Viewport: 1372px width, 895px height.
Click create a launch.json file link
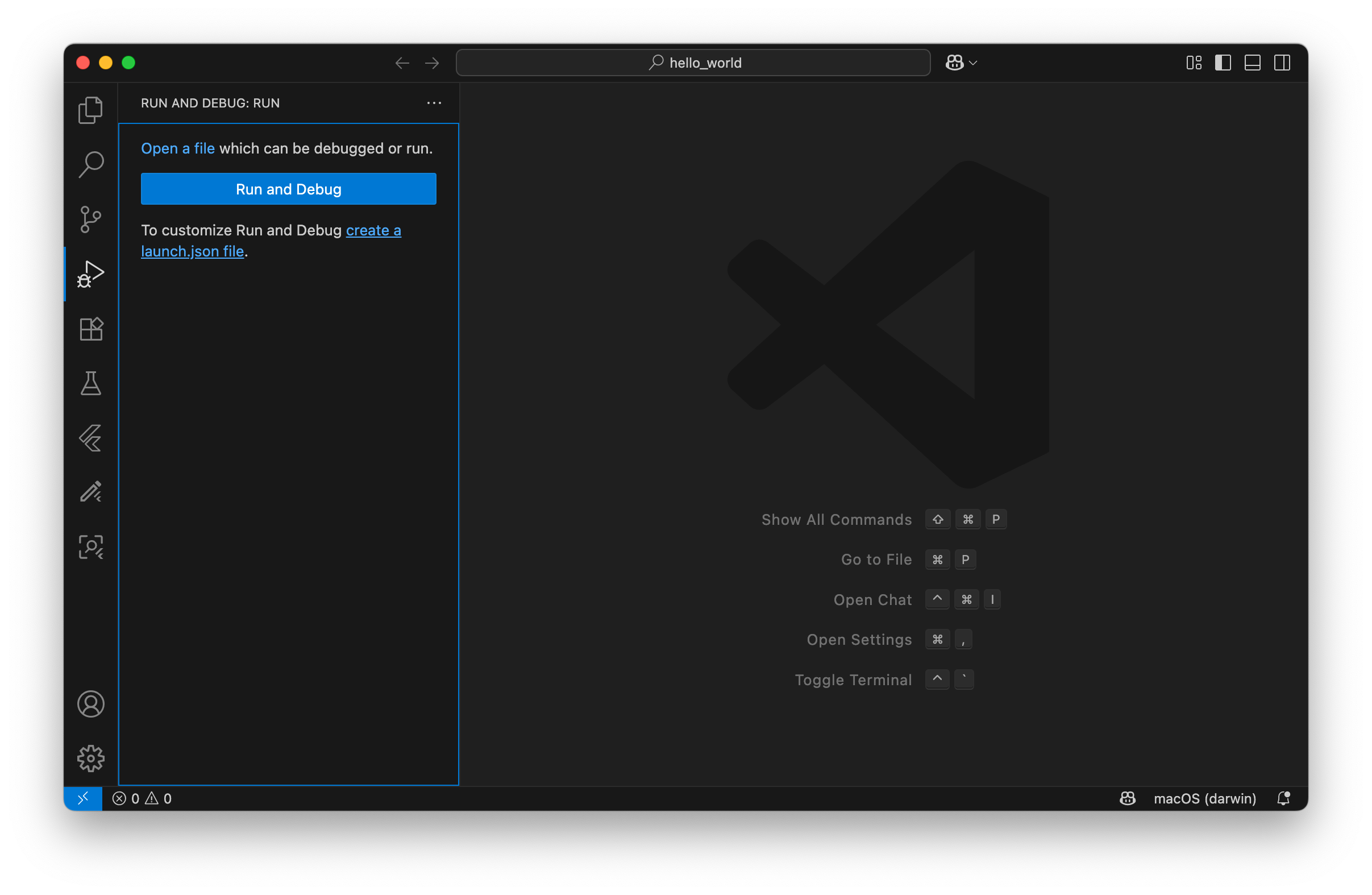tap(271, 241)
